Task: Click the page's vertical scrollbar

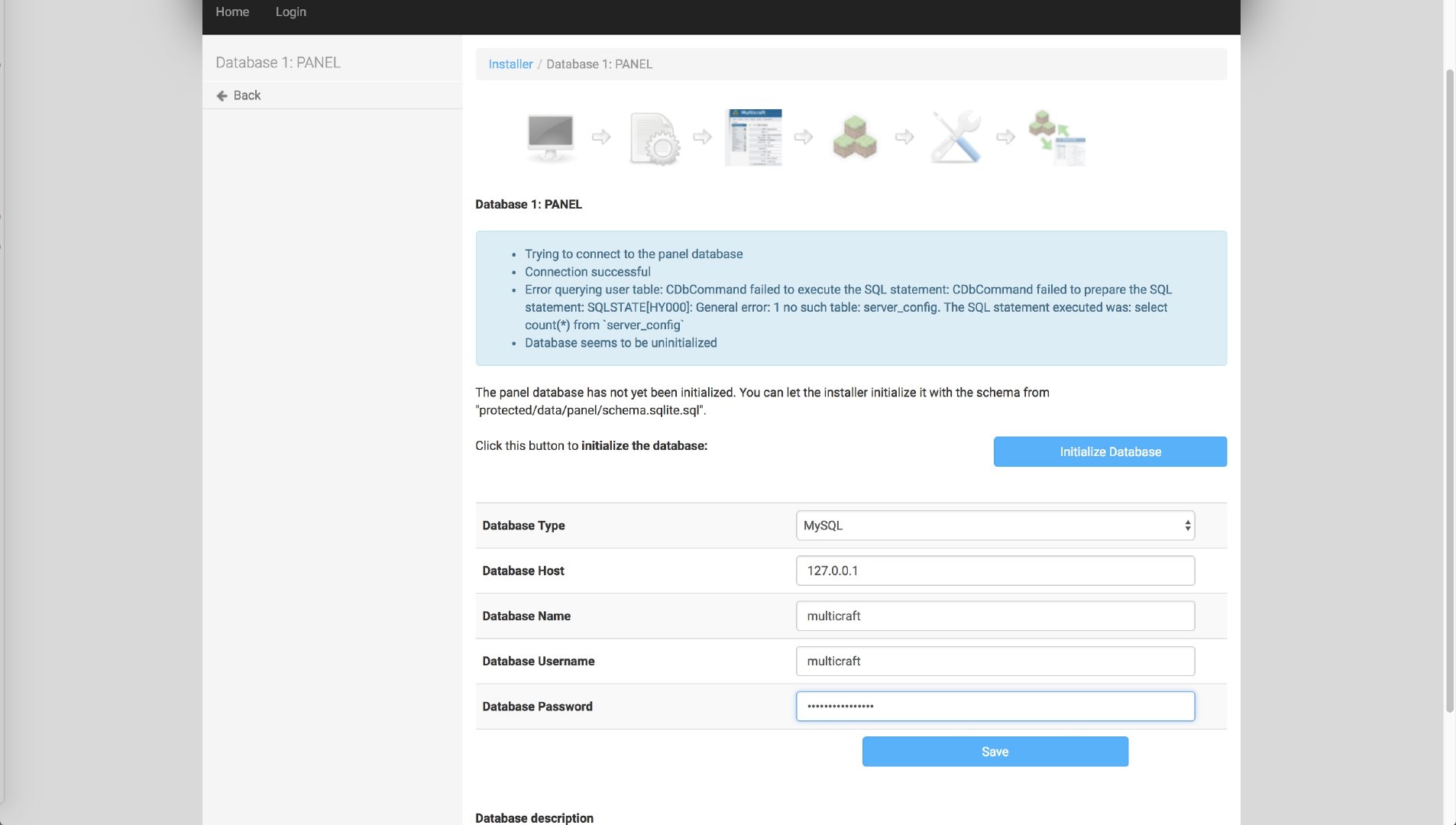Action: point(1449,390)
